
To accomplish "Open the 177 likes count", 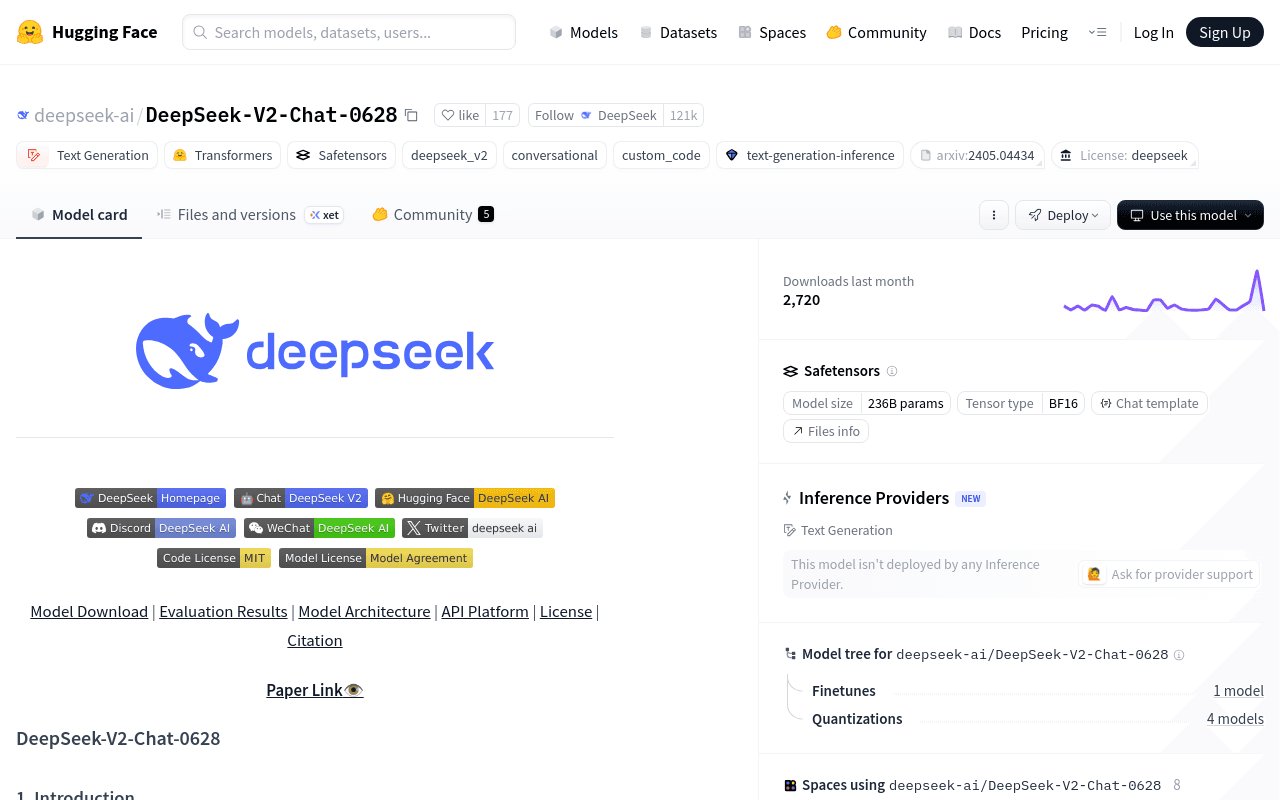I will click(x=502, y=115).
